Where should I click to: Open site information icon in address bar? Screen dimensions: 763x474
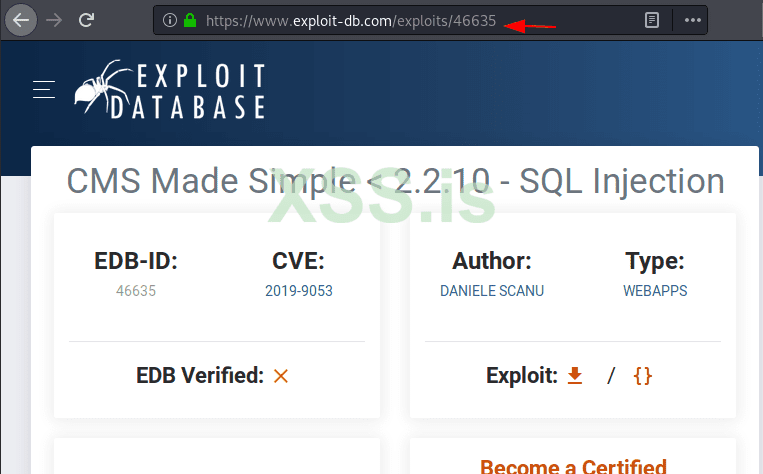(x=169, y=20)
